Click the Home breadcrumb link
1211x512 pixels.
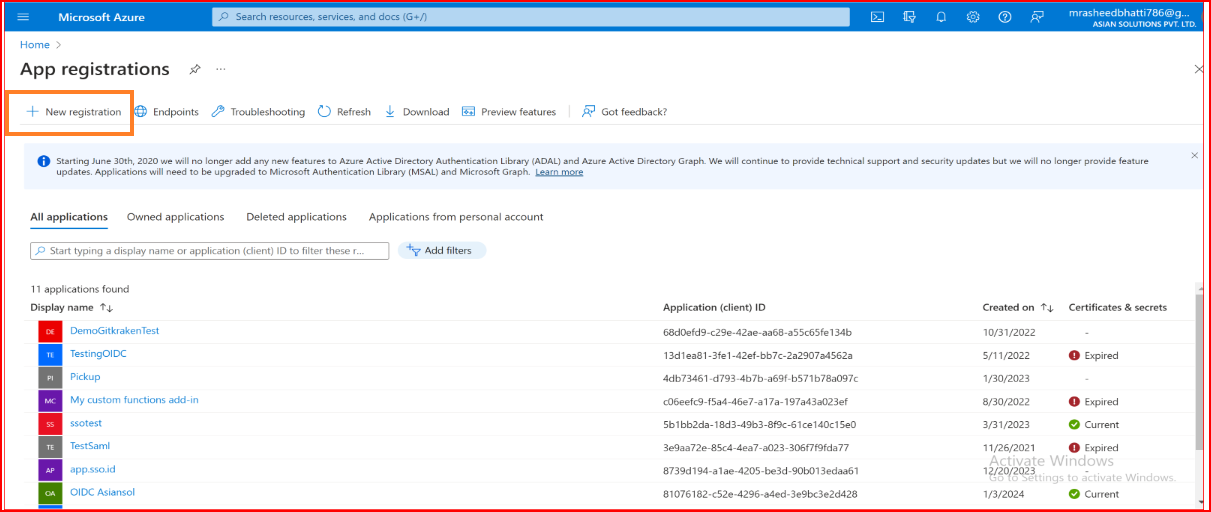[x=35, y=45]
